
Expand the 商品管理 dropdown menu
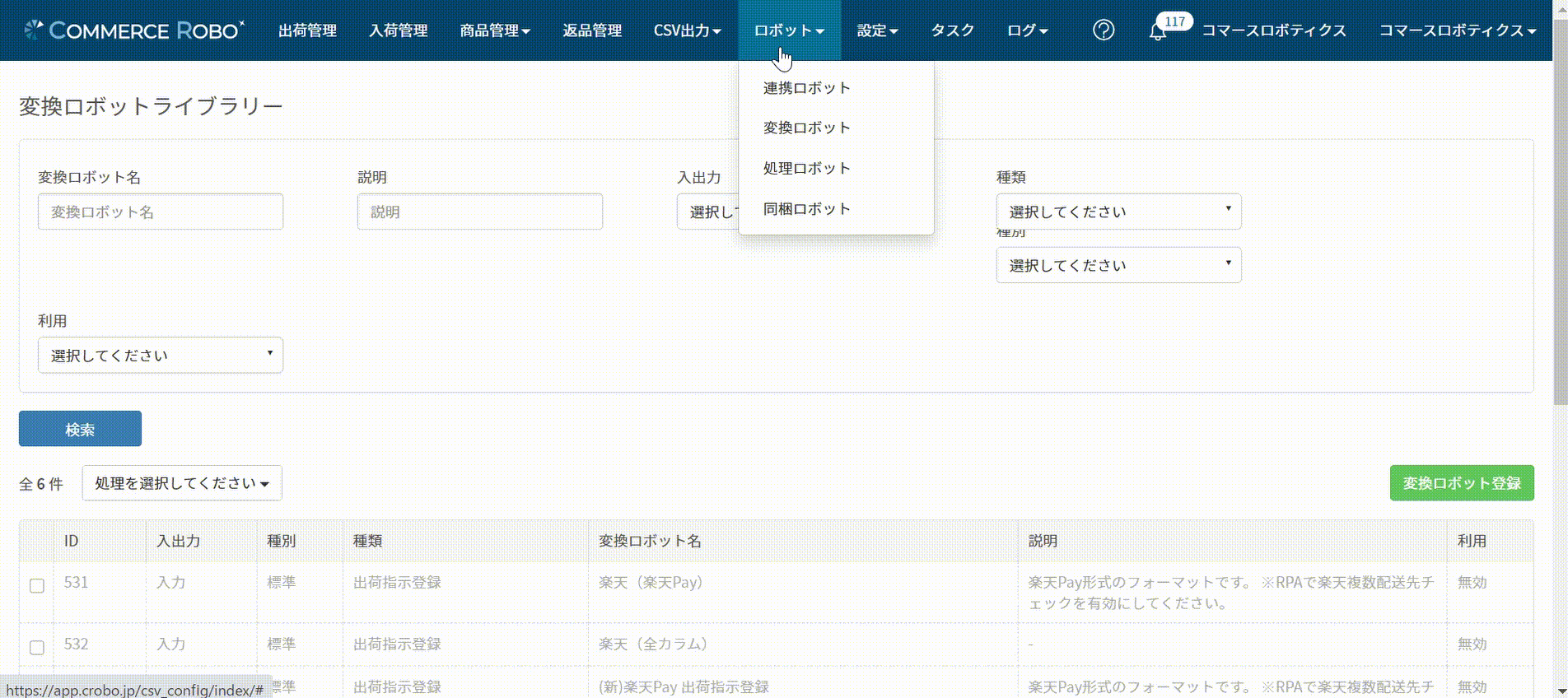tap(495, 30)
